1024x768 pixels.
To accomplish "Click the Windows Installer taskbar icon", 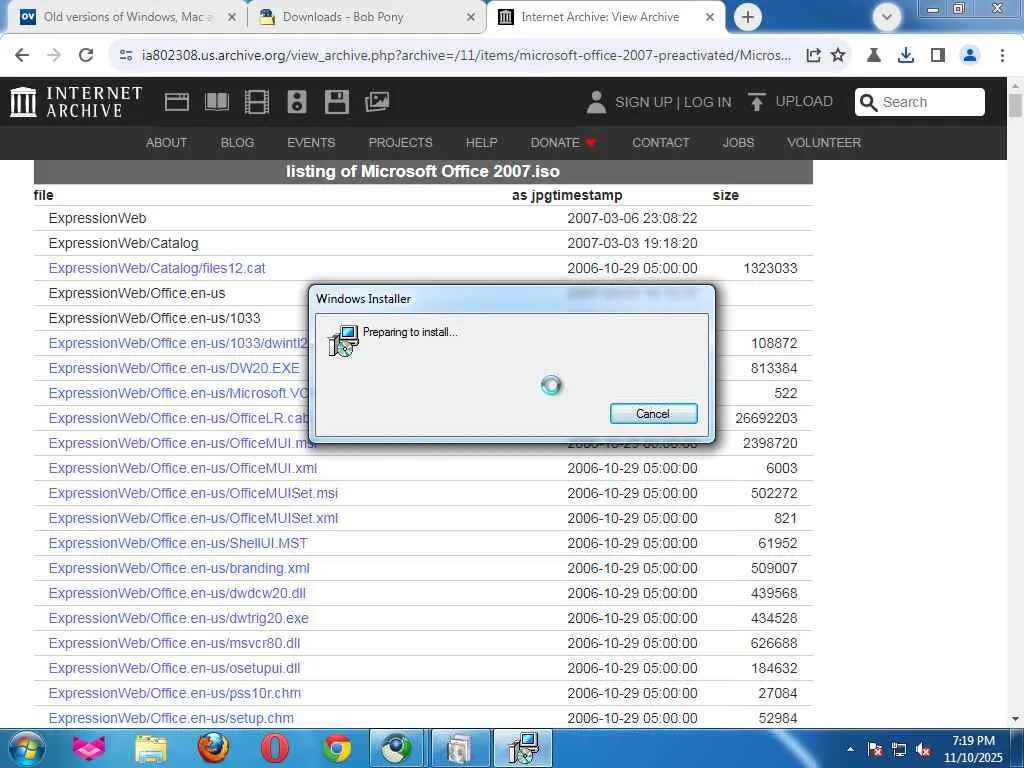I will pos(523,748).
